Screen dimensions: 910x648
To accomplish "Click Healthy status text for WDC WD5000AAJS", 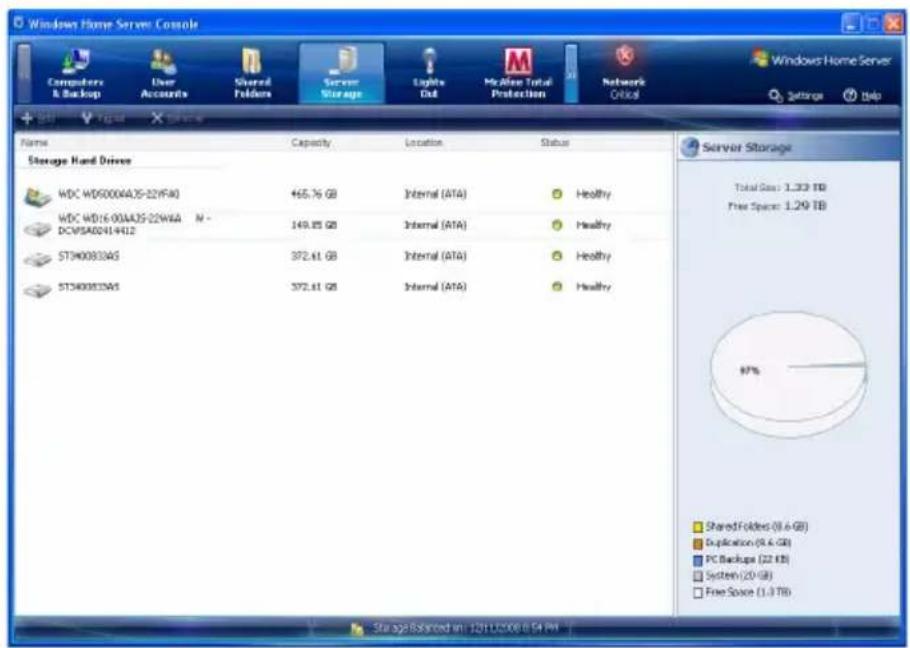I will pos(593,194).
